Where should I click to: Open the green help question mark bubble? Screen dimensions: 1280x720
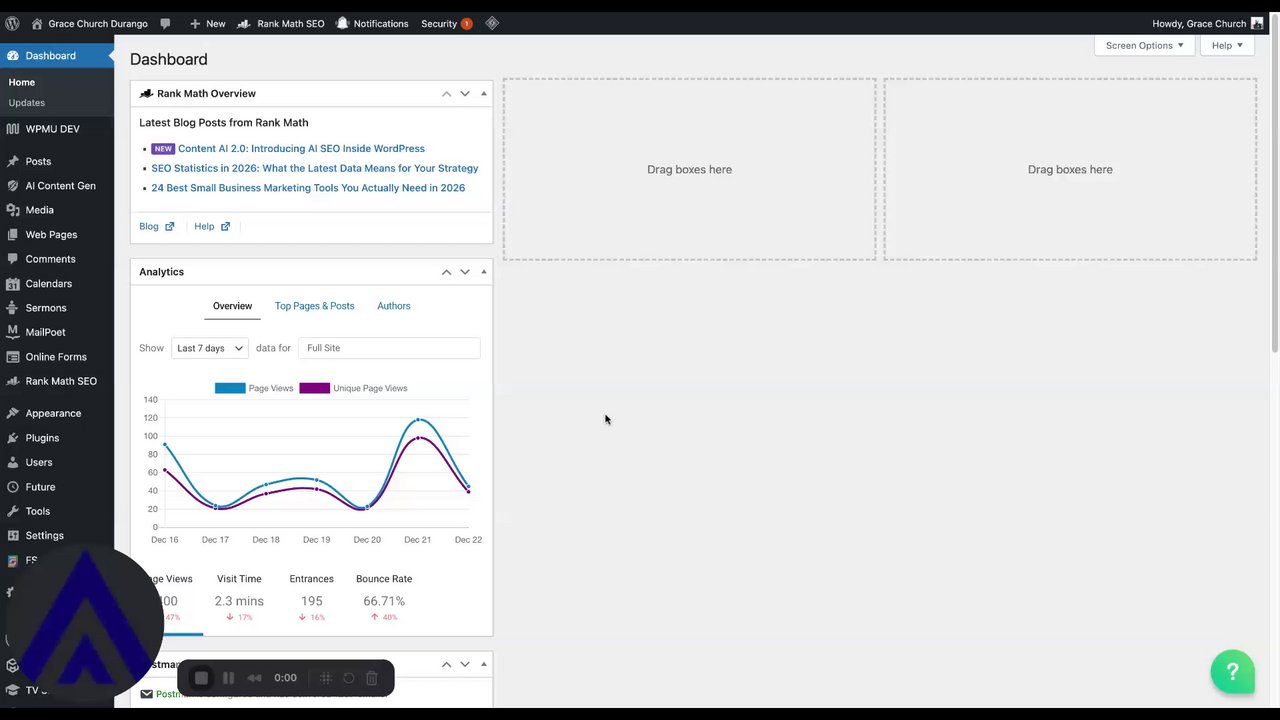tap(1232, 672)
